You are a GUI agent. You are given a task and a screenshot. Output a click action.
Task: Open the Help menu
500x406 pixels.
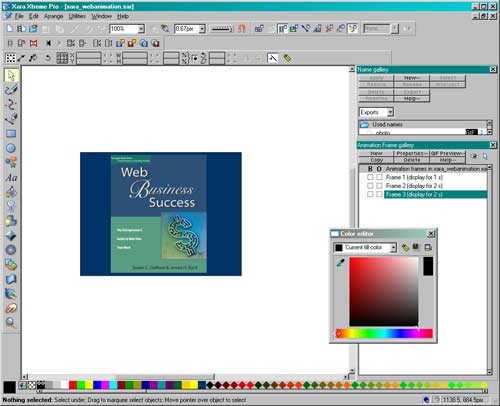[x=123, y=16]
